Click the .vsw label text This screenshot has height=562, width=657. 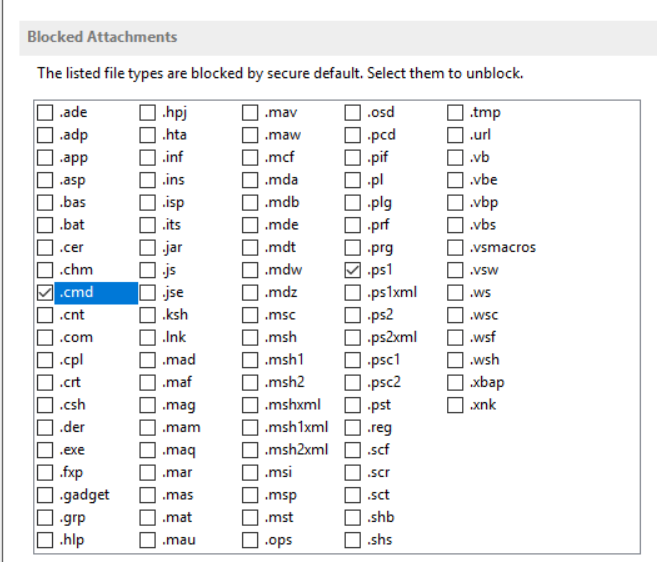coord(484,270)
